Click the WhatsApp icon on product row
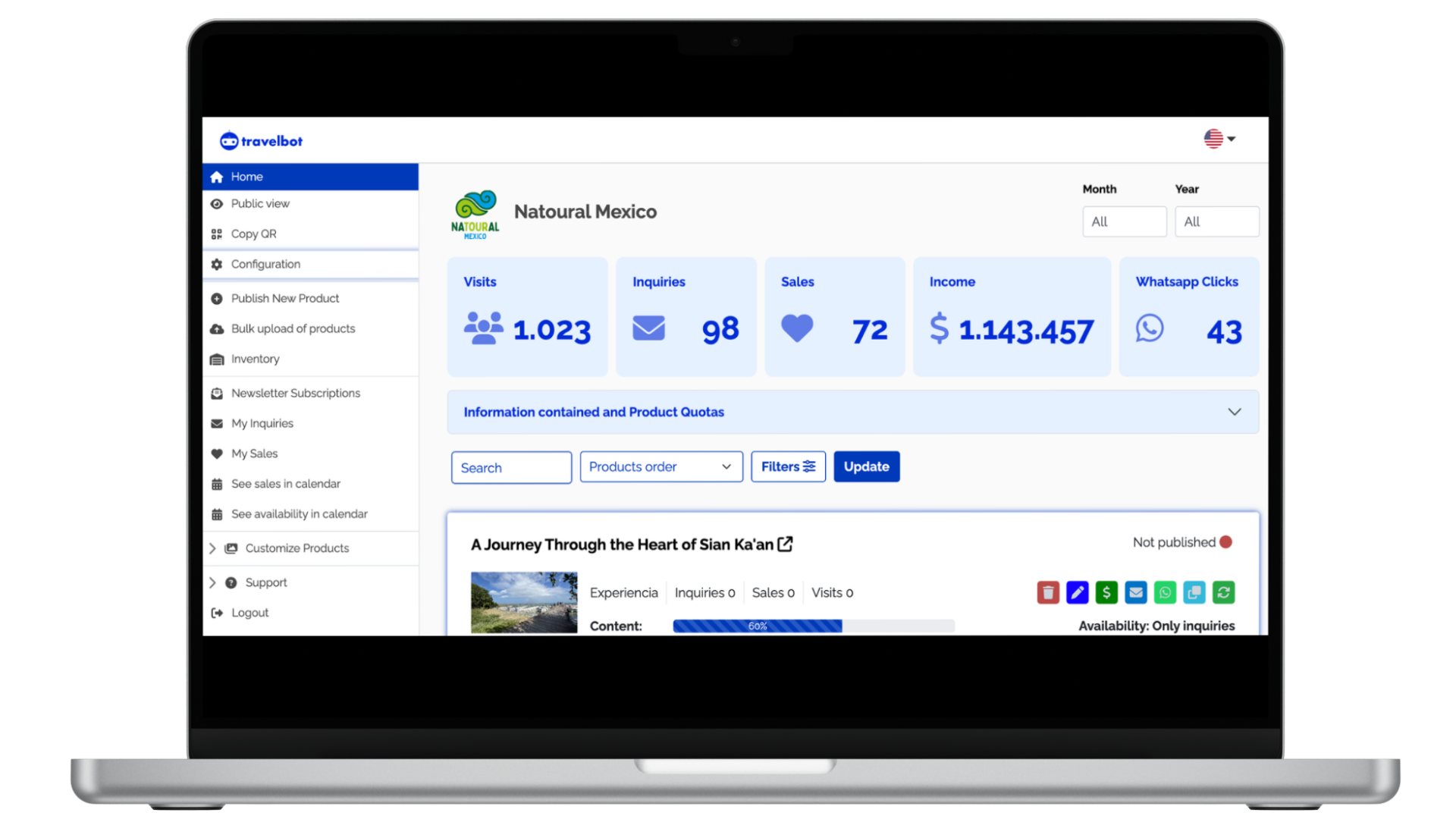 pyautogui.click(x=1165, y=592)
